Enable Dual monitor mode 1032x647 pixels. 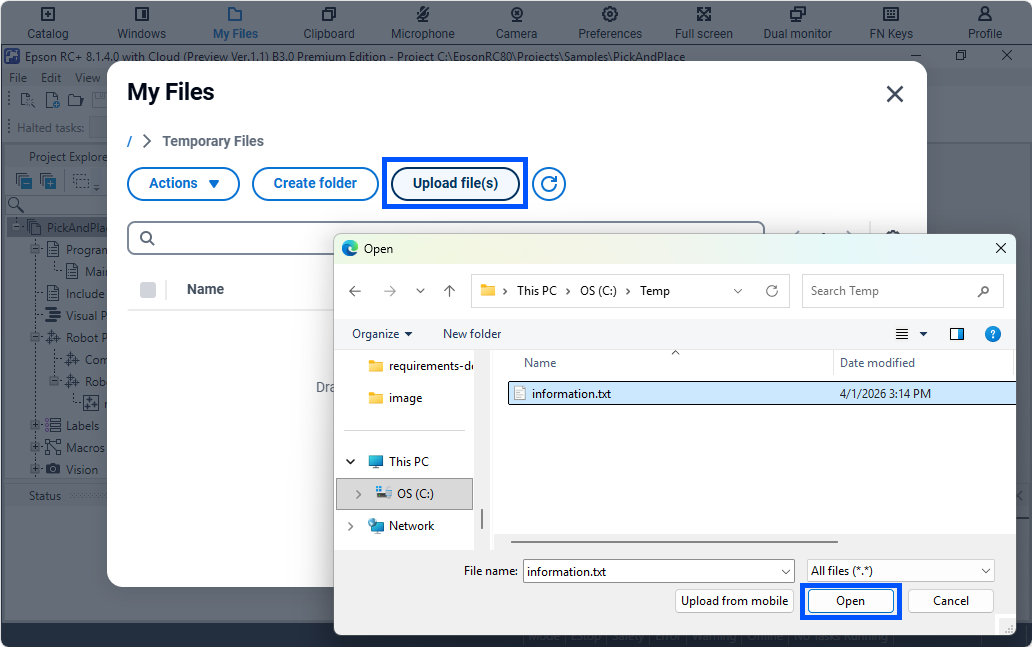click(798, 23)
